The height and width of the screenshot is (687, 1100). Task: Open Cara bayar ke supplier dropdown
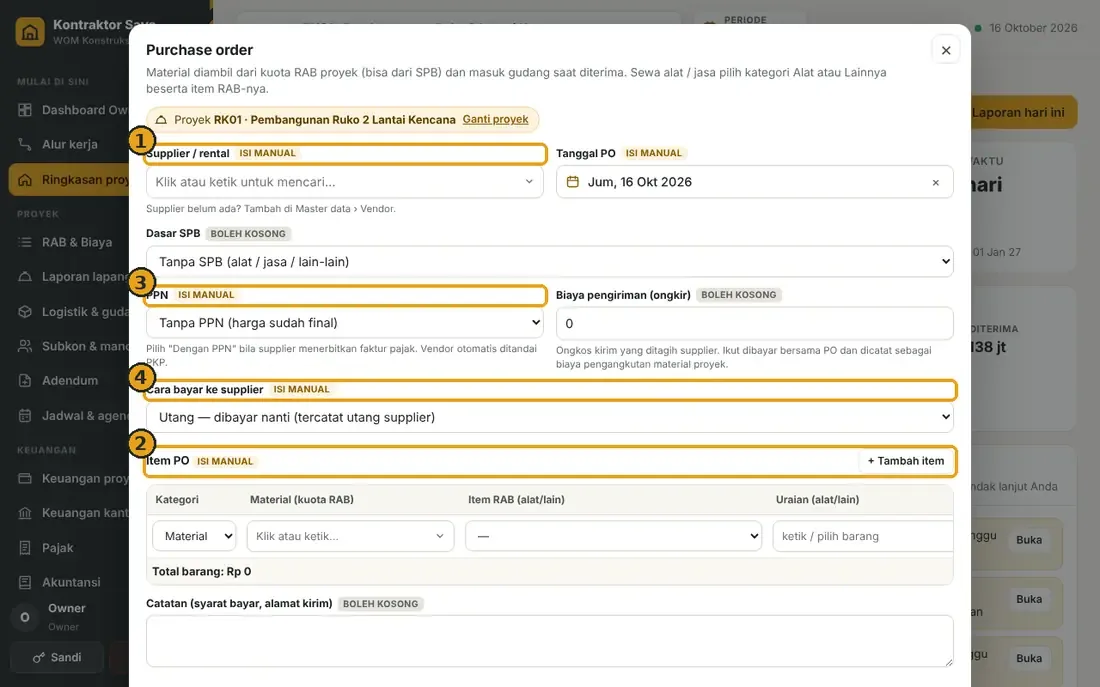pos(549,418)
